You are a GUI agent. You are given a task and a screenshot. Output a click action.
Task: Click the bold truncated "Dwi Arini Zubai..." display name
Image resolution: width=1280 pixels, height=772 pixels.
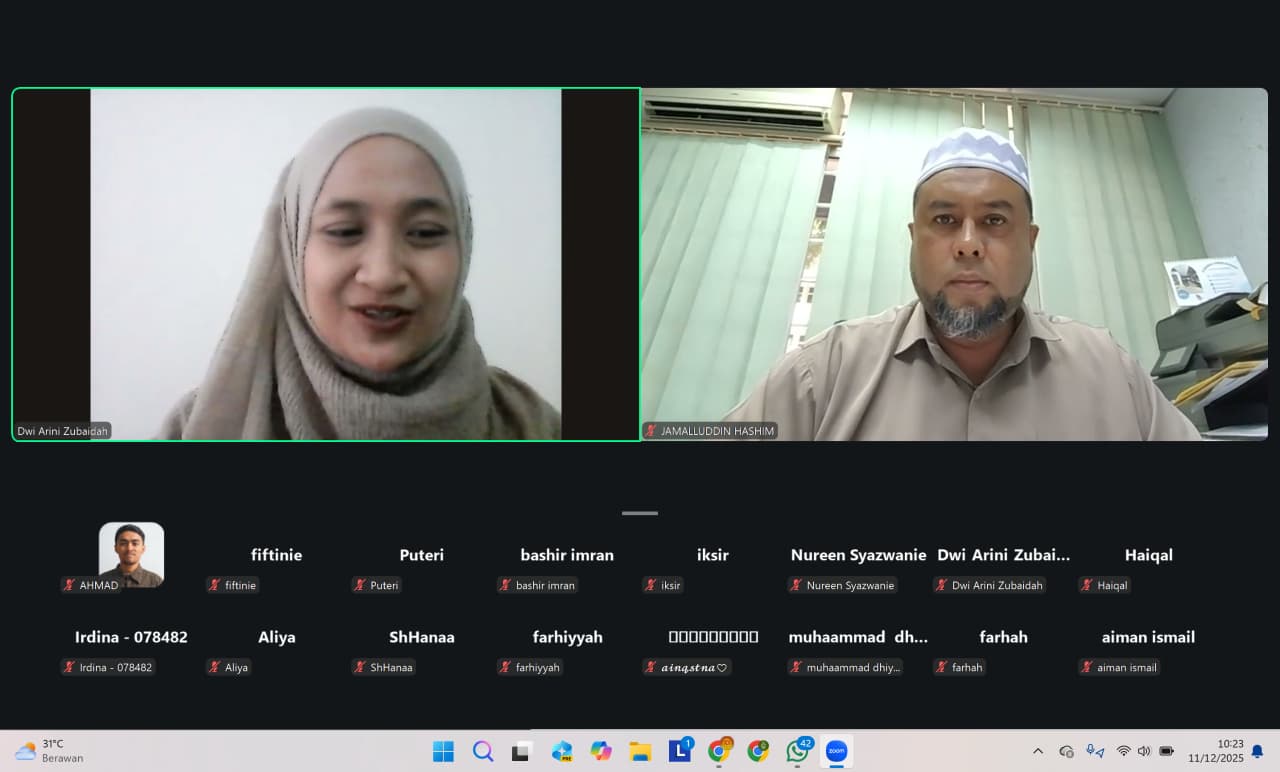1003,555
